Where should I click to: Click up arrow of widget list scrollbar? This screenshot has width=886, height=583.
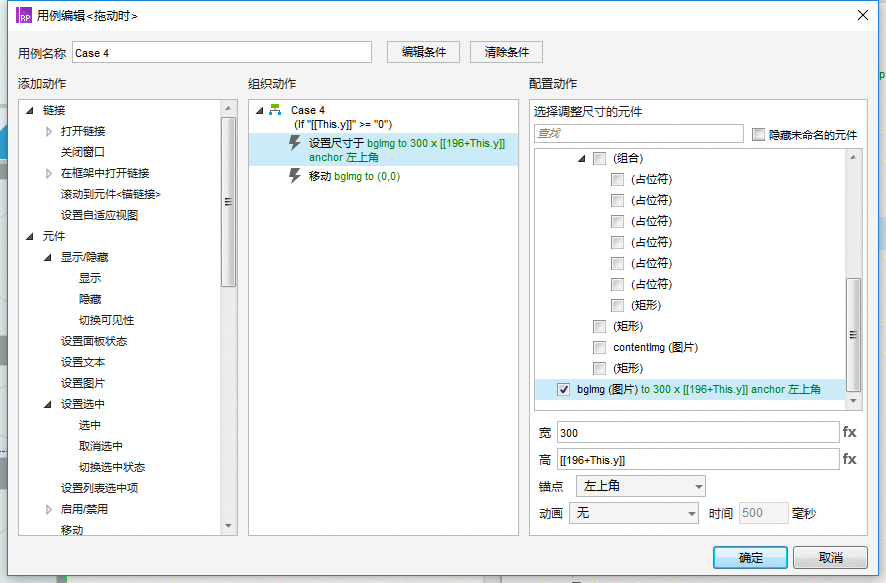tap(853, 157)
